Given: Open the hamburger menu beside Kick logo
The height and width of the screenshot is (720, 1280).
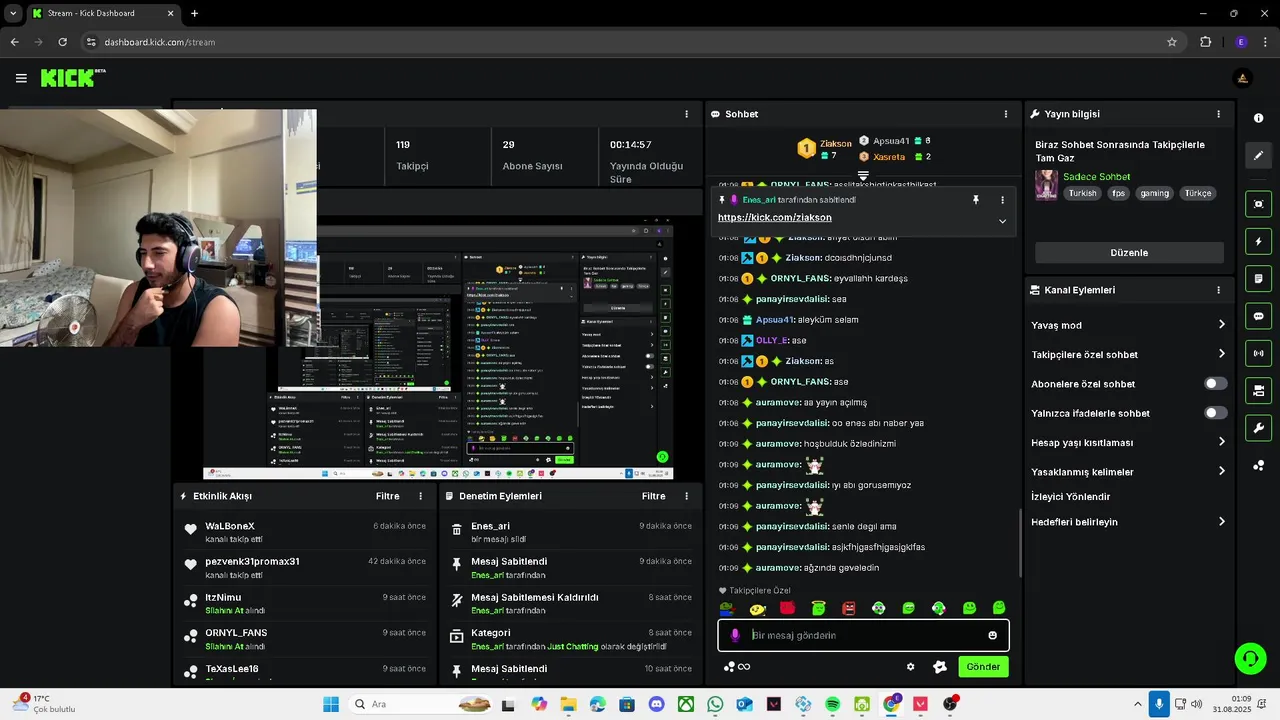Looking at the screenshot, I should tap(21, 78).
